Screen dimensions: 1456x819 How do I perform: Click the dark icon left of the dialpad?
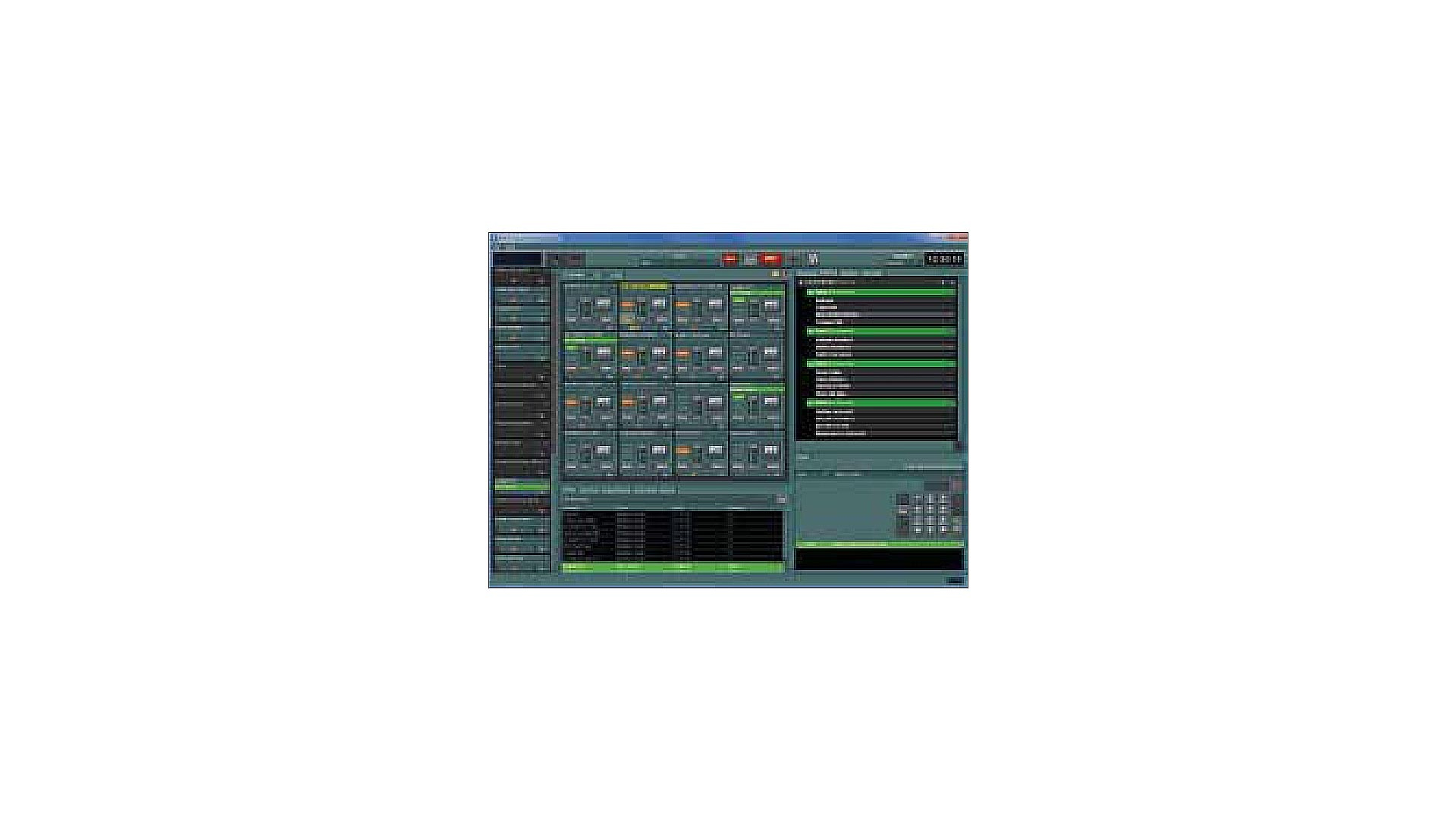[x=902, y=499]
